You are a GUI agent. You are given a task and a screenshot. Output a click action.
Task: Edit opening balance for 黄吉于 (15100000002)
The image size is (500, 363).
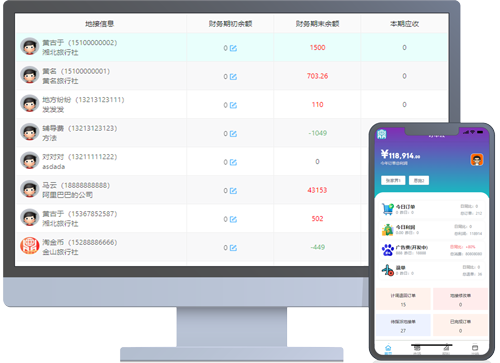pos(233,48)
